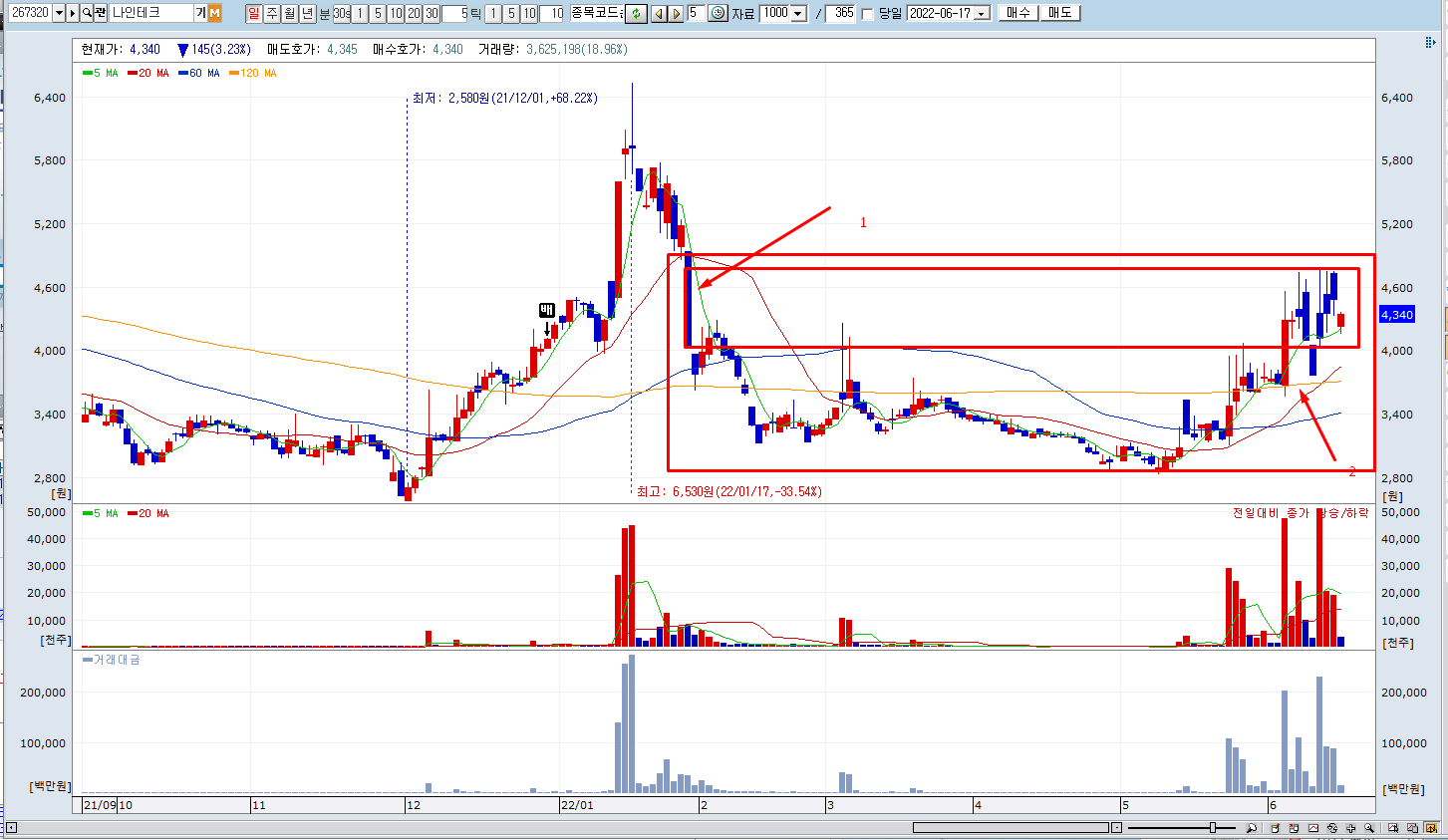The height and width of the screenshot is (840, 1448).
Task: Click the horizontal chart scrollbar at bottom
Action: [x=1011, y=828]
